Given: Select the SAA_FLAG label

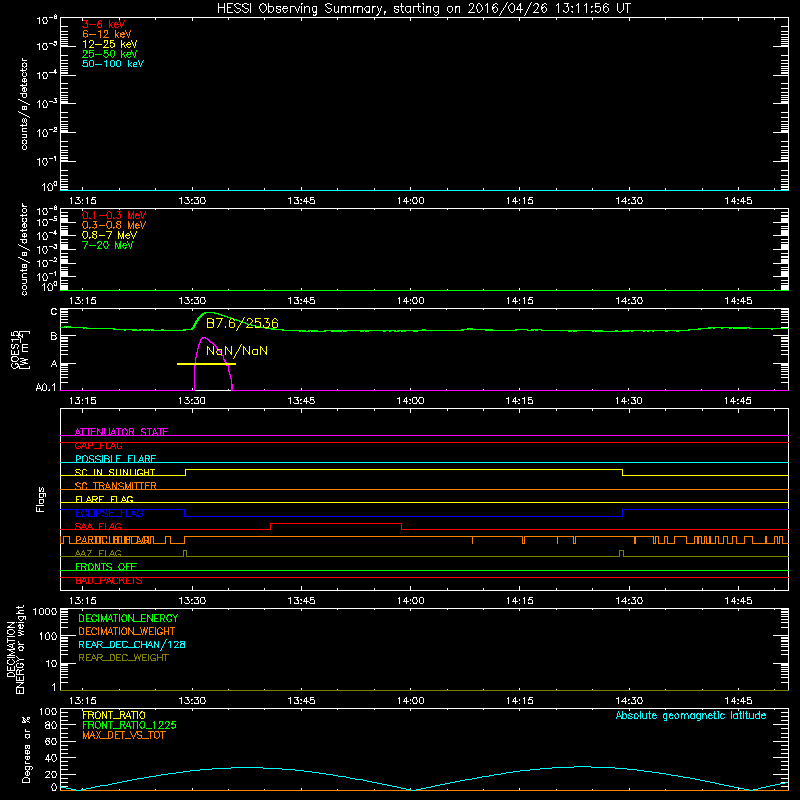Looking at the screenshot, I should click(x=98, y=526).
